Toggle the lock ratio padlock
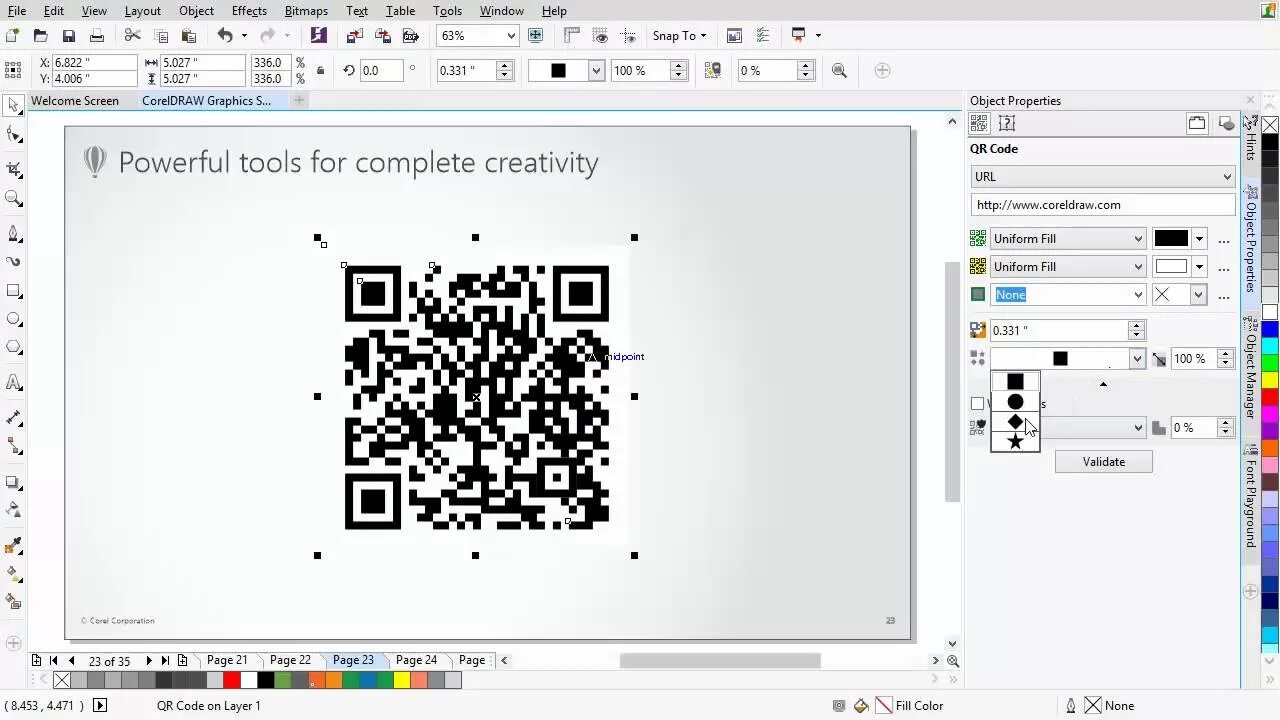The image size is (1280, 720). tap(320, 71)
